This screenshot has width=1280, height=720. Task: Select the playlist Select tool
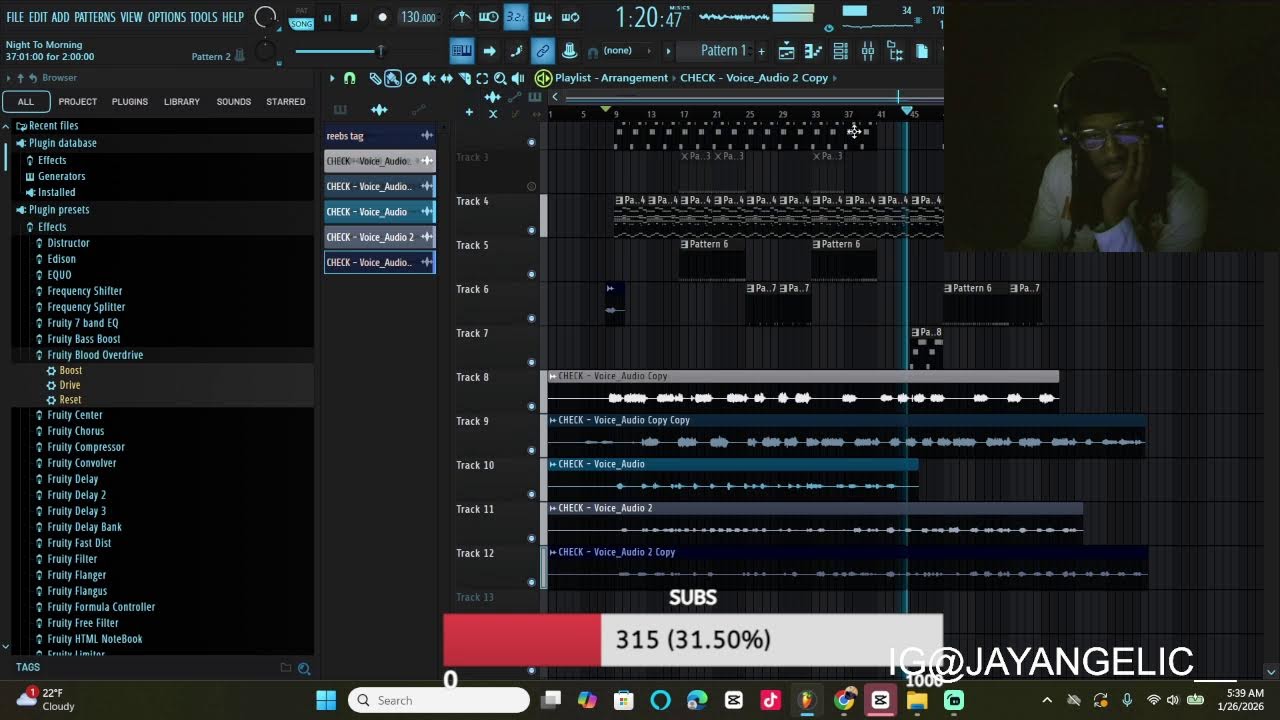[482, 78]
